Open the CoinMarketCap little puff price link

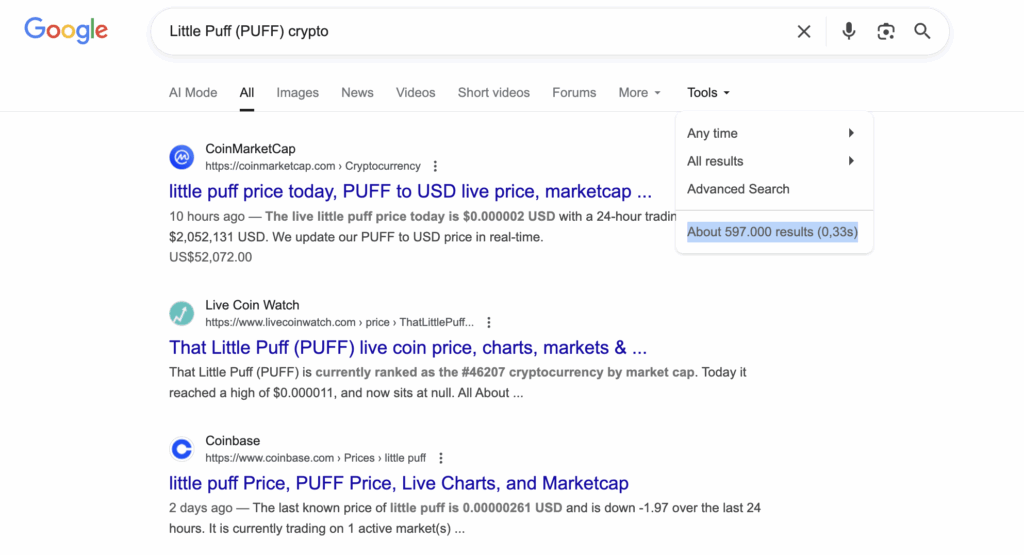[410, 191]
